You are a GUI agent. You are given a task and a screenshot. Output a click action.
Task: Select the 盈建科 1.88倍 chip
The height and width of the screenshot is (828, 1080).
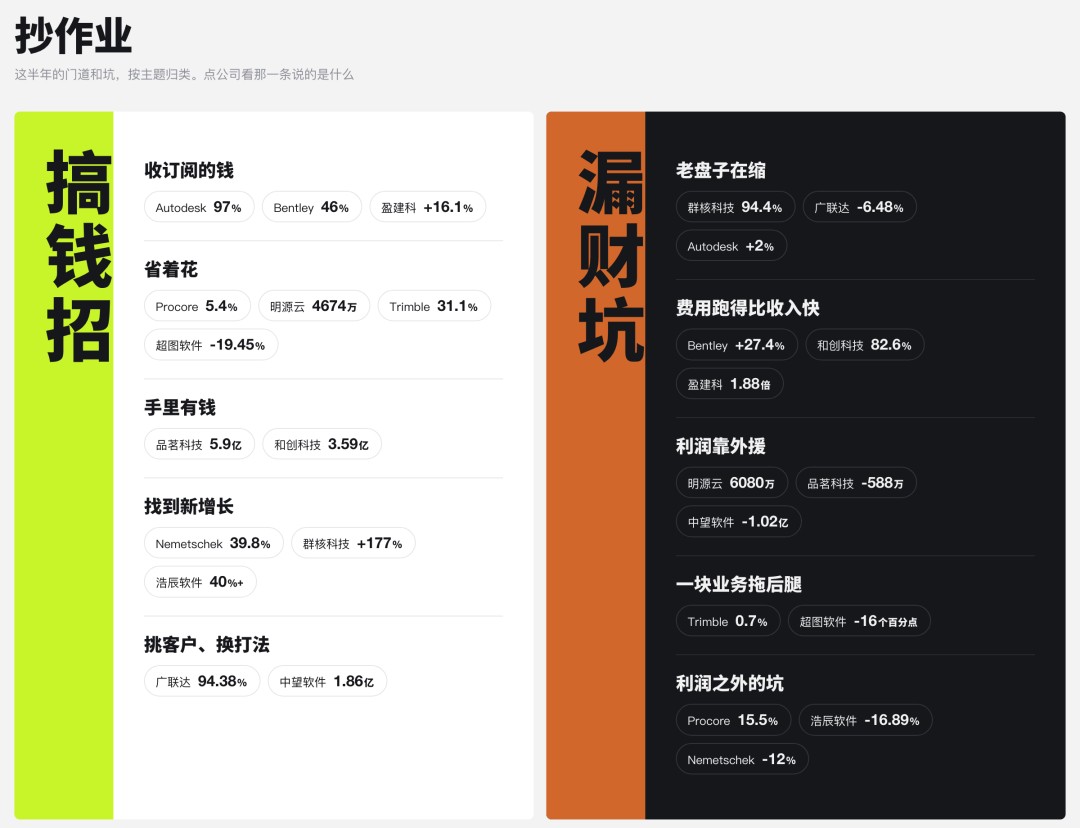point(729,384)
